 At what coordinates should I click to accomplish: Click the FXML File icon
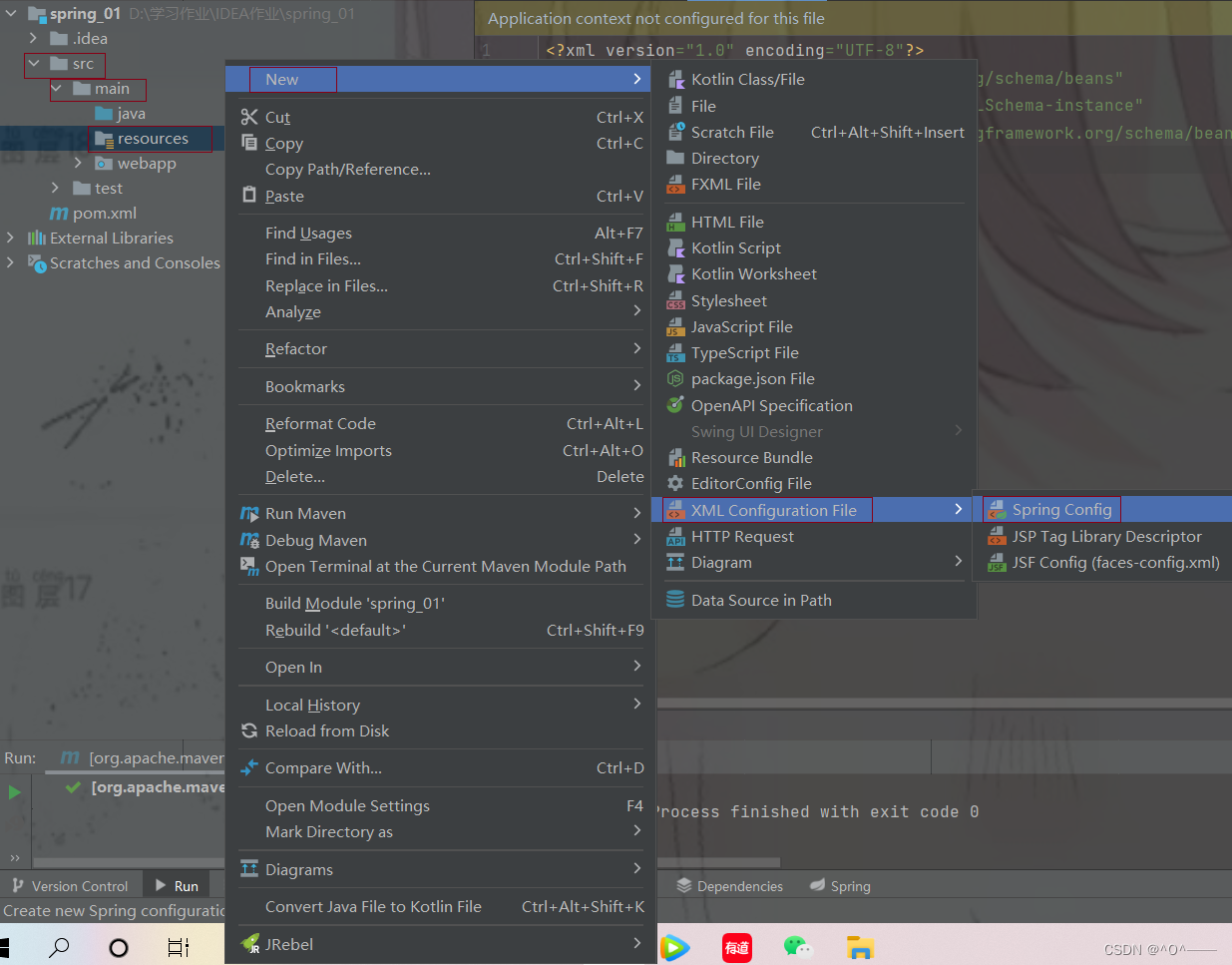tap(675, 184)
